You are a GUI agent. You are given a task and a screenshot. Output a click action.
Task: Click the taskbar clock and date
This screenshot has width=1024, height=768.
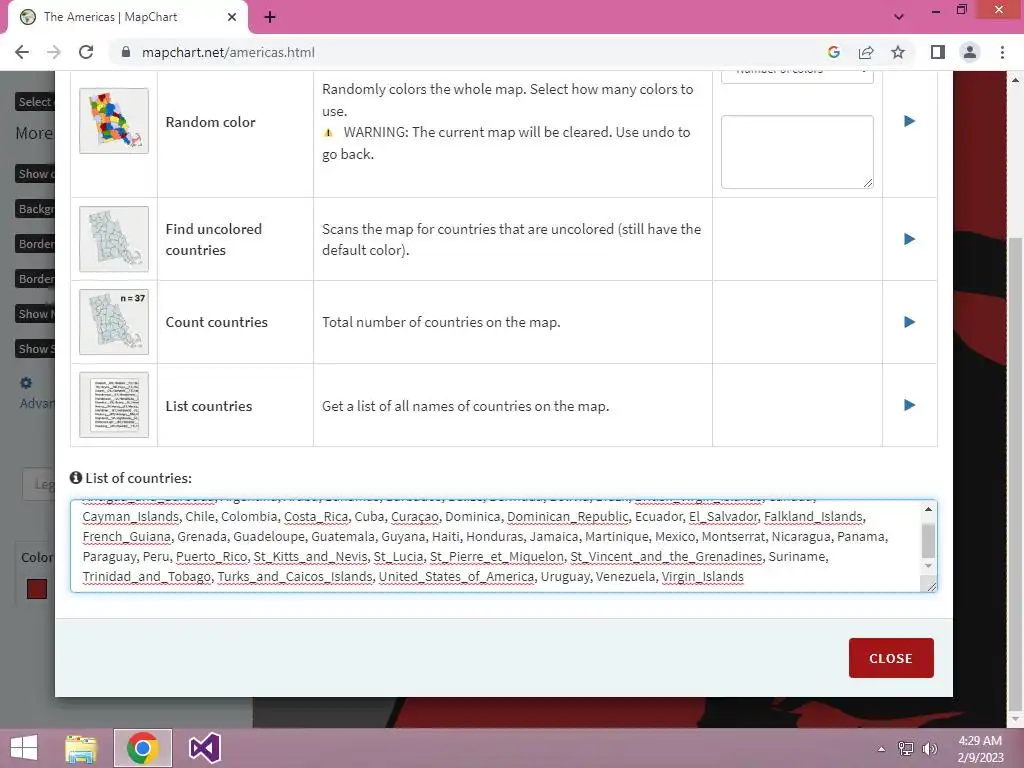(x=980, y=748)
